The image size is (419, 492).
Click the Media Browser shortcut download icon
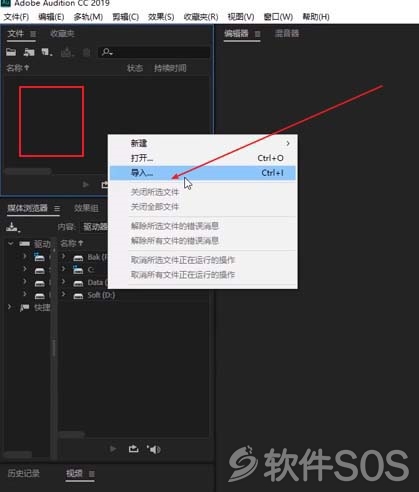[13, 227]
